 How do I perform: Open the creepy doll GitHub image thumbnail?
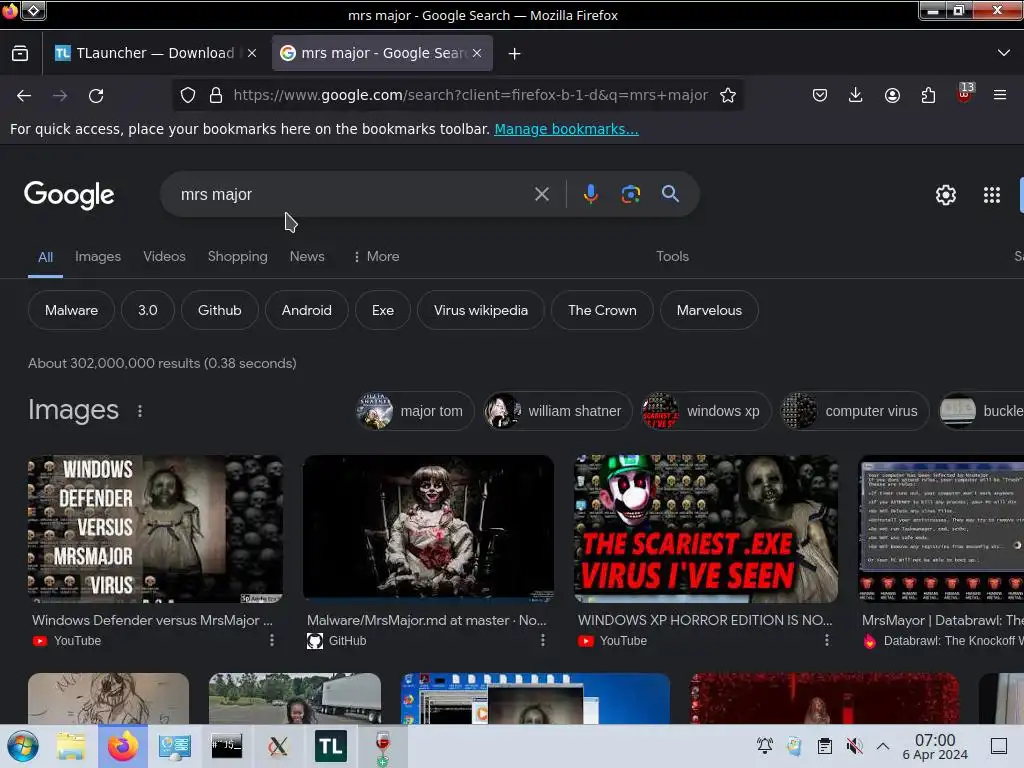point(428,528)
